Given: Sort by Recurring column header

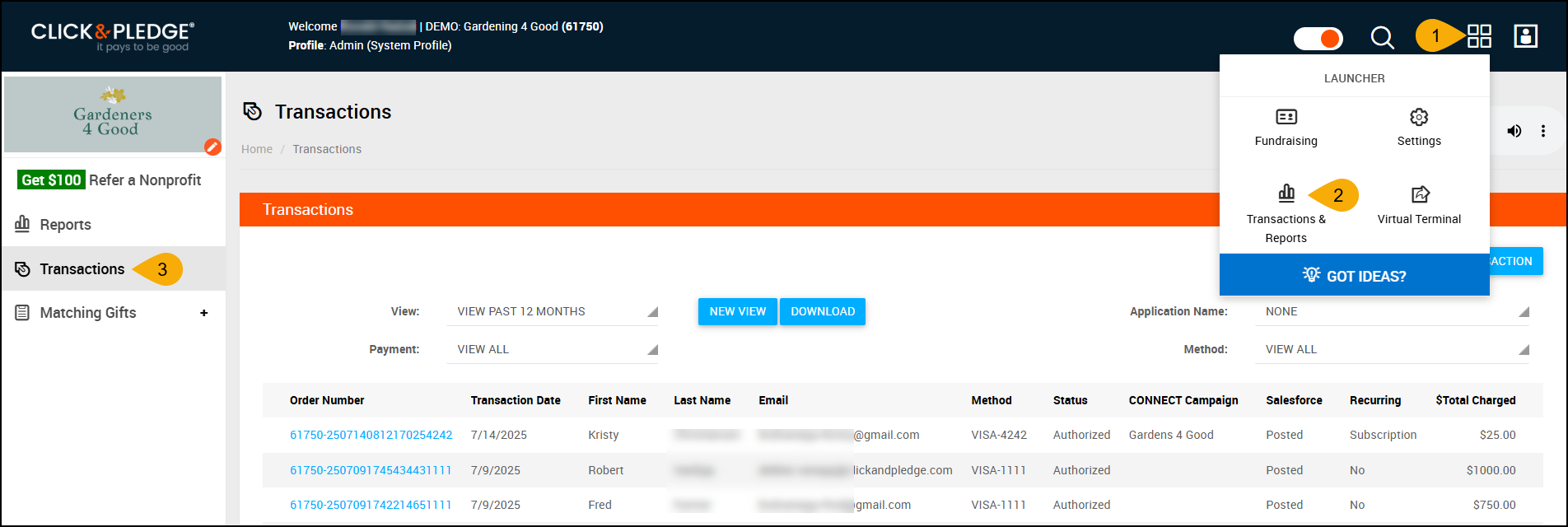Looking at the screenshot, I should [1375, 400].
